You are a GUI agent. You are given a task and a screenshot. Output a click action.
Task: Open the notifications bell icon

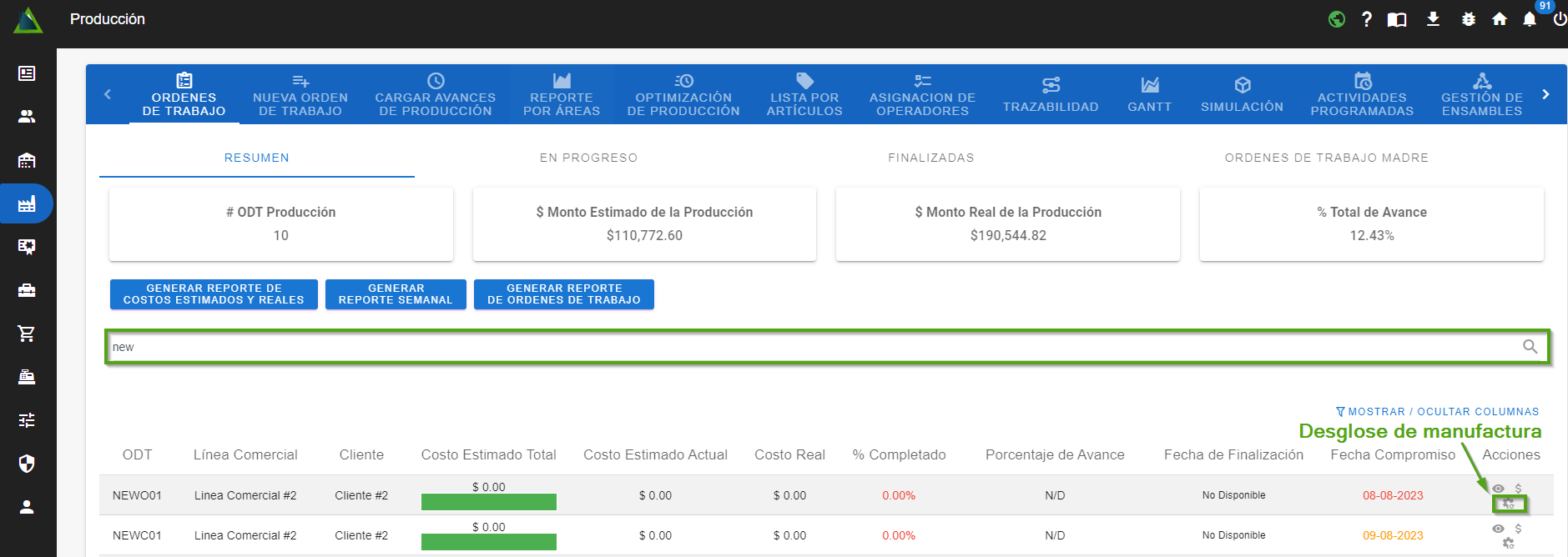1529,19
